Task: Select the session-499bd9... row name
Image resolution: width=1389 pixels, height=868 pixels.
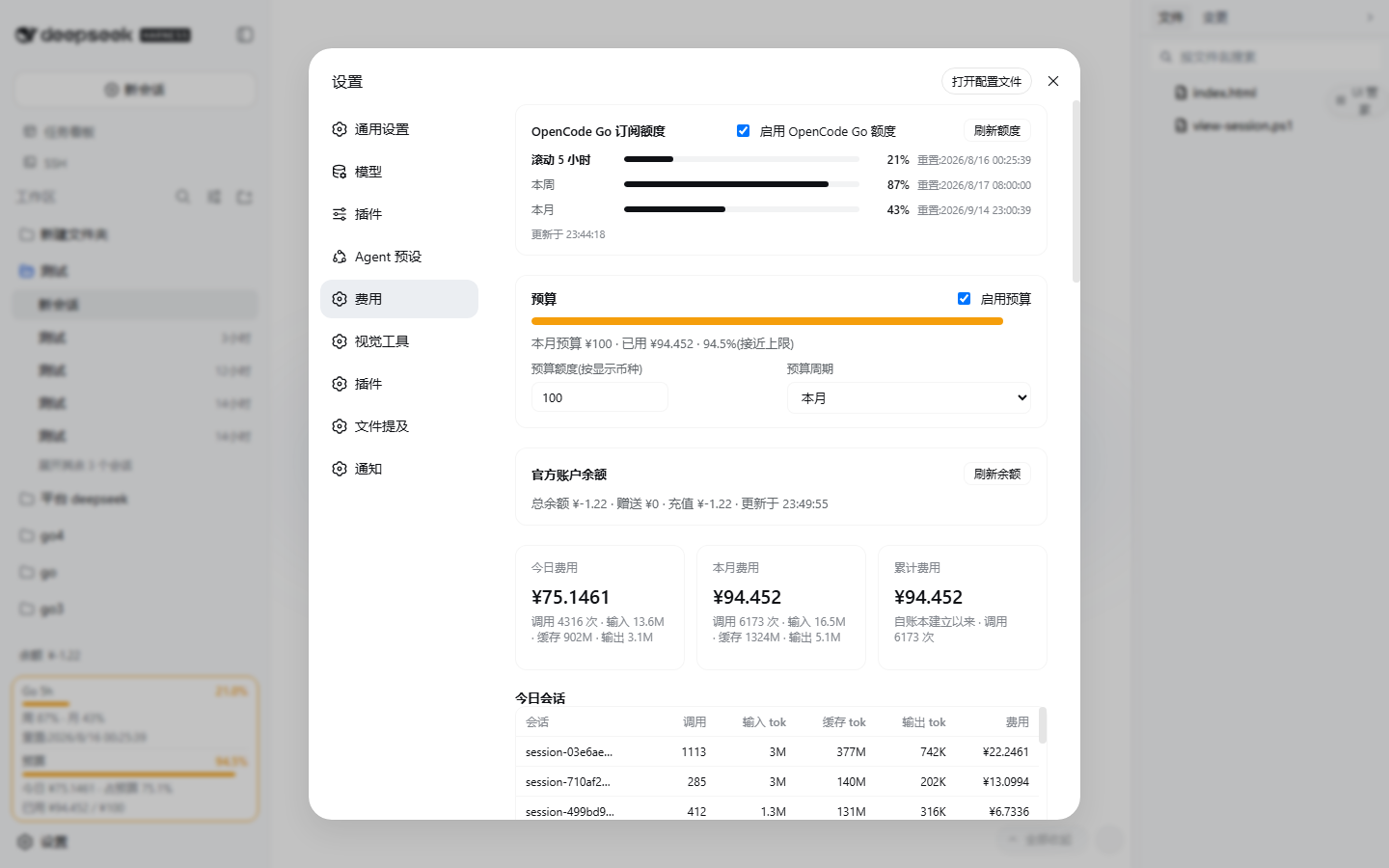Action: pos(570,812)
